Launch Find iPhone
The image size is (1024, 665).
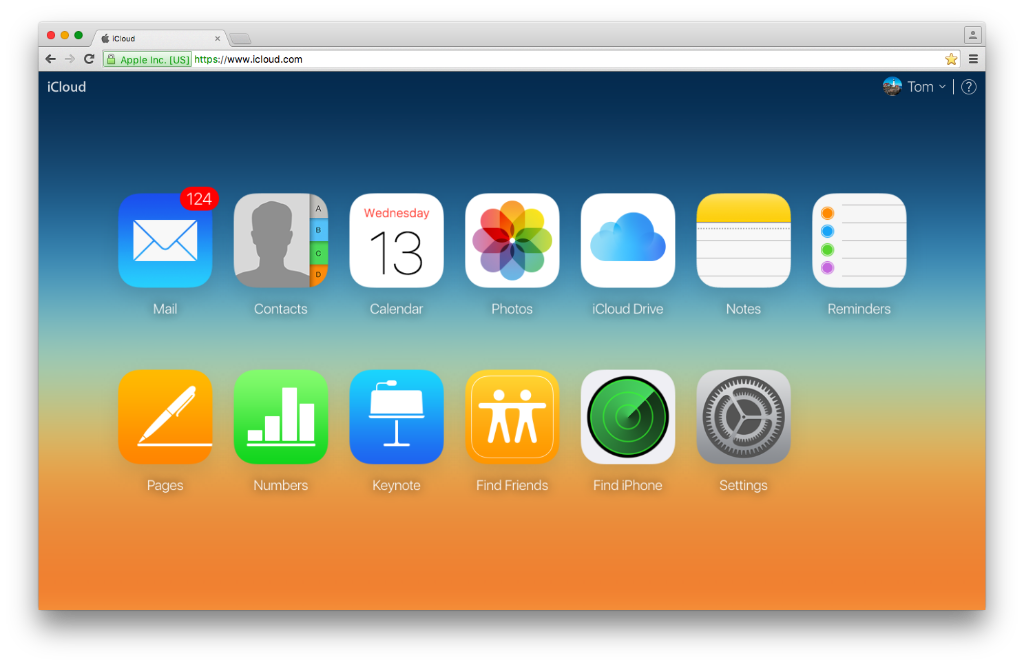pyautogui.click(x=628, y=417)
